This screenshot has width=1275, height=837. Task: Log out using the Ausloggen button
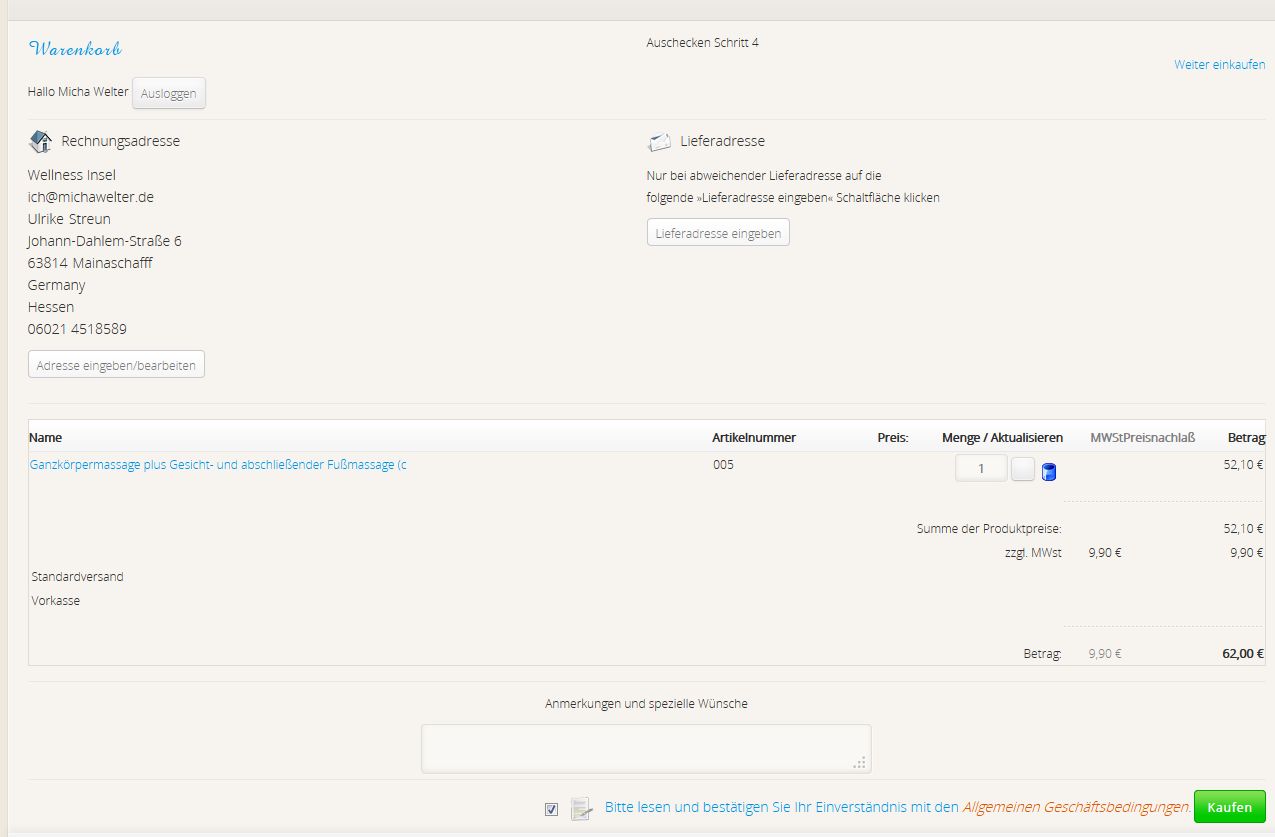[169, 93]
